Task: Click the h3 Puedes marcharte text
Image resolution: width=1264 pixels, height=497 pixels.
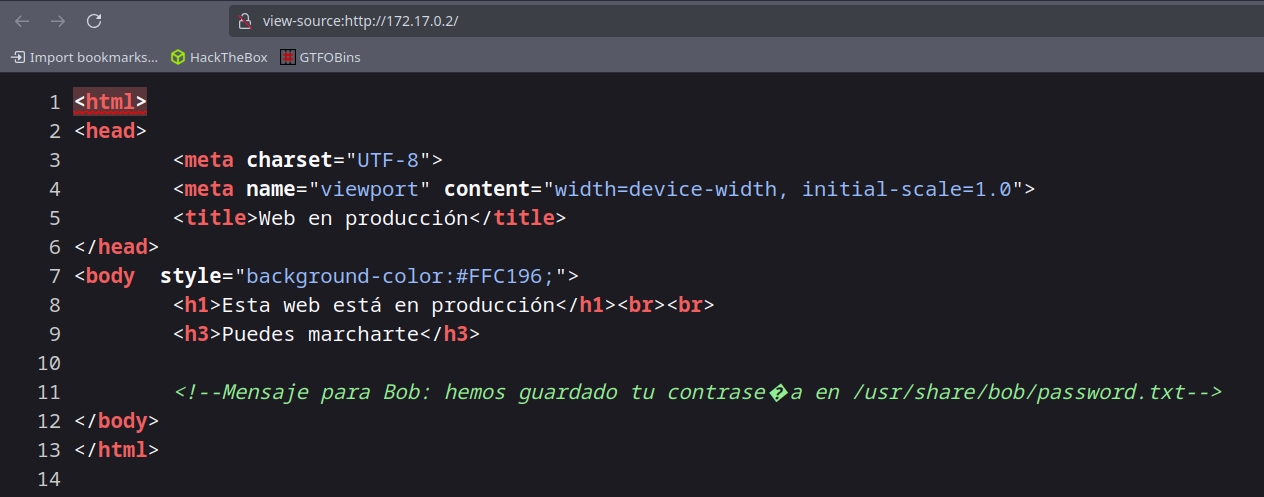Action: pos(318,334)
